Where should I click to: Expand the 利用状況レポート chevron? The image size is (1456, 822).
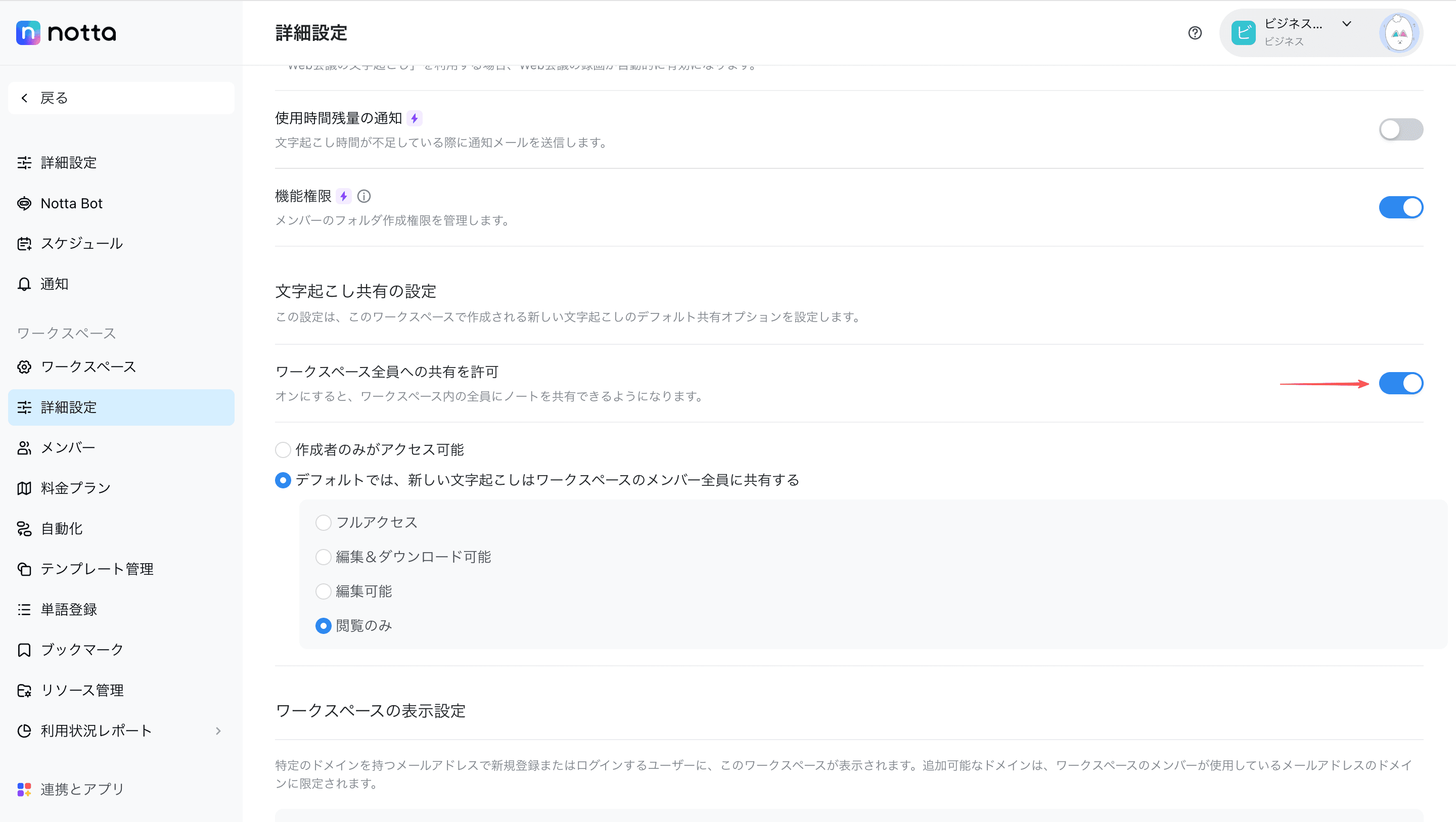[x=218, y=731]
